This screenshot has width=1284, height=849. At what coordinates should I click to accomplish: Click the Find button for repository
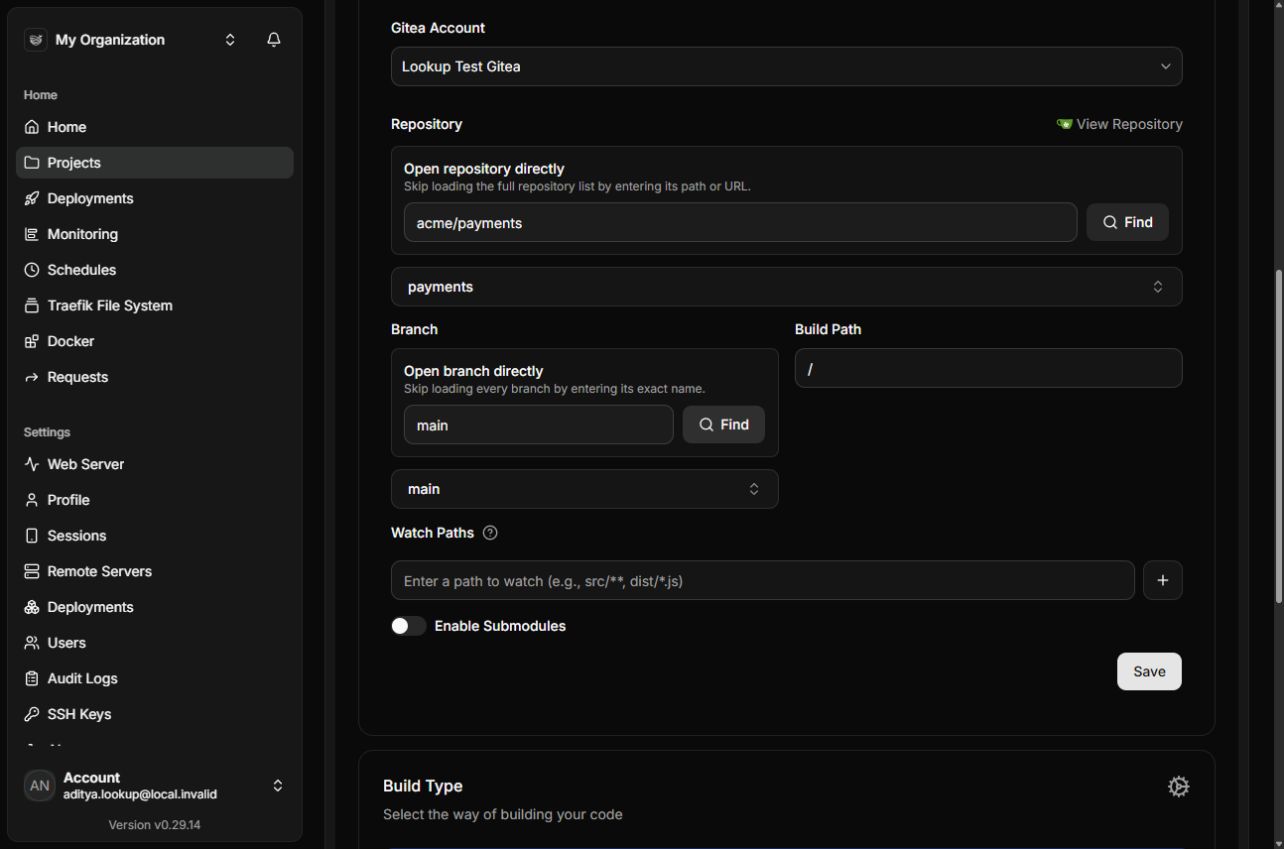coord(1128,222)
